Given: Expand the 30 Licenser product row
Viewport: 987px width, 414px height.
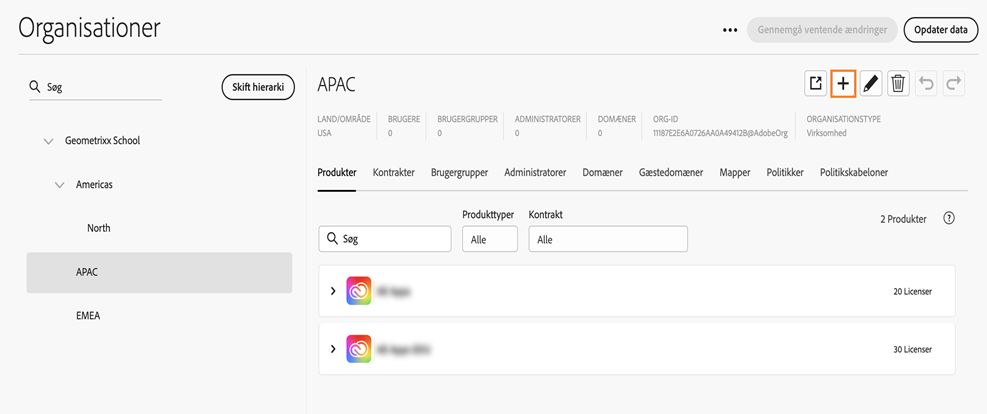Looking at the screenshot, I should [x=333, y=349].
